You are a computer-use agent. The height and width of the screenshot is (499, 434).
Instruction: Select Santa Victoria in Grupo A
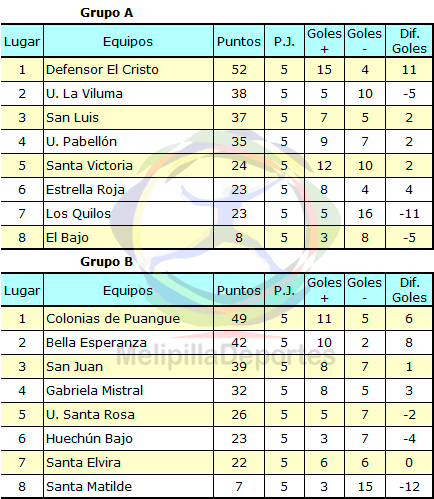tap(89, 165)
